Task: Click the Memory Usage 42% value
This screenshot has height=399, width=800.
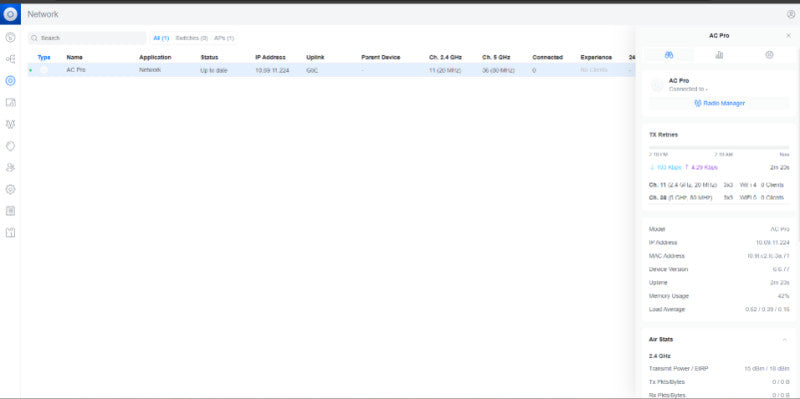Action: point(784,296)
